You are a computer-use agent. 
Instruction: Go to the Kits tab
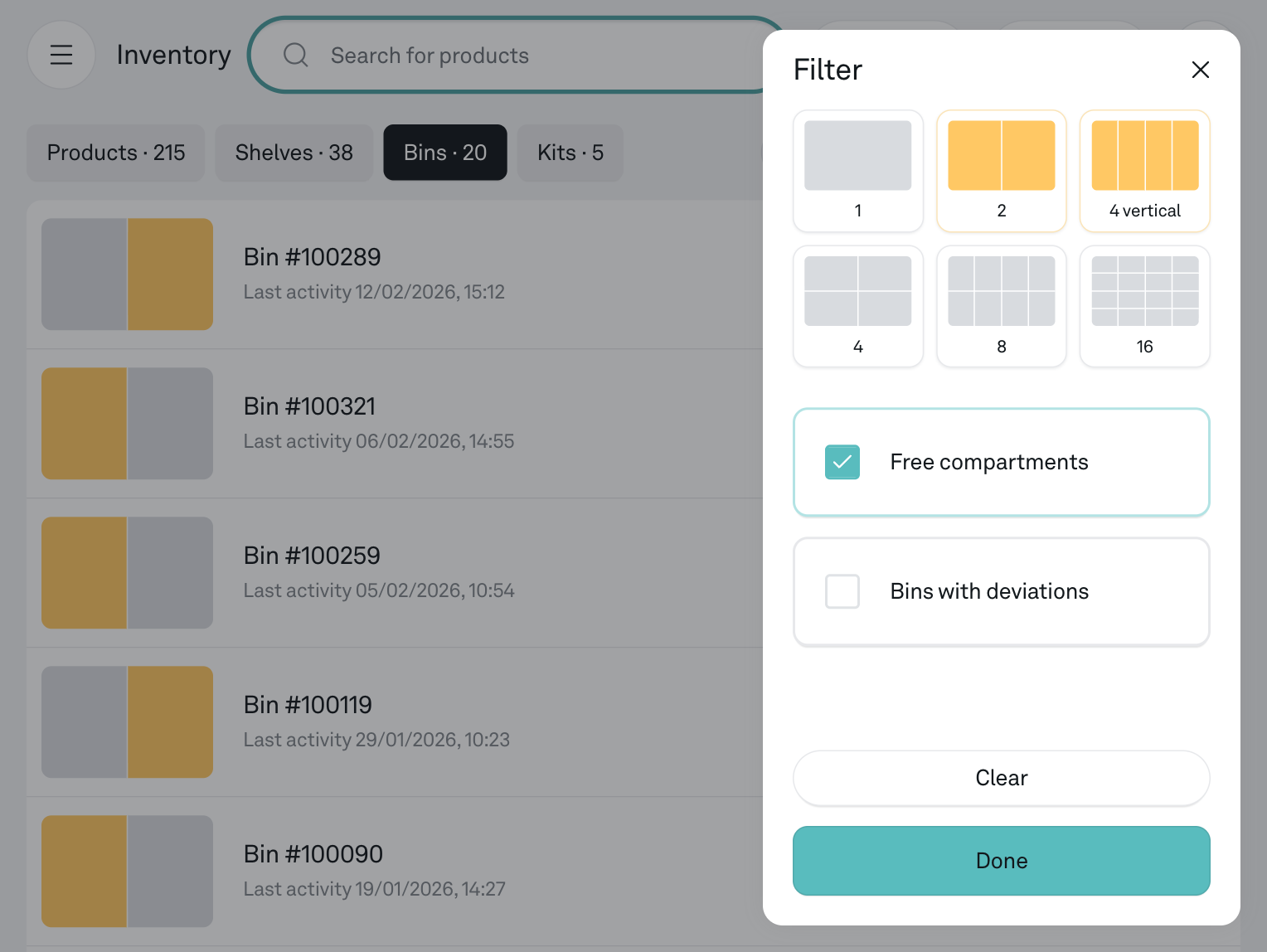pos(570,153)
